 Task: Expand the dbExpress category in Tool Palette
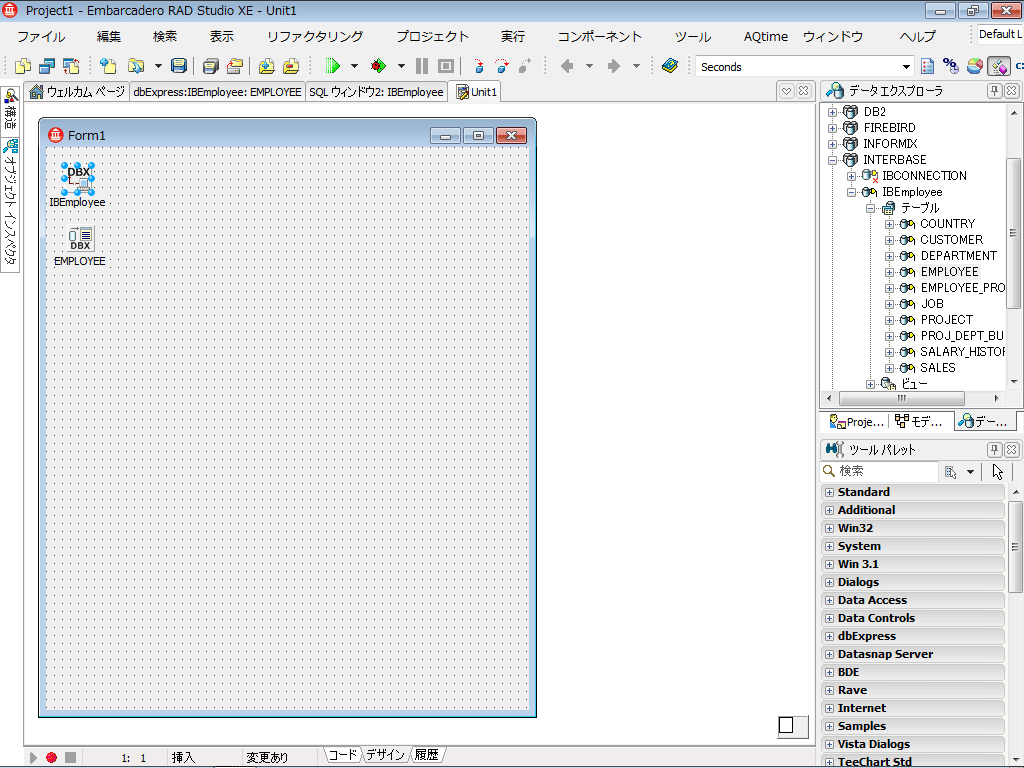tap(829, 636)
